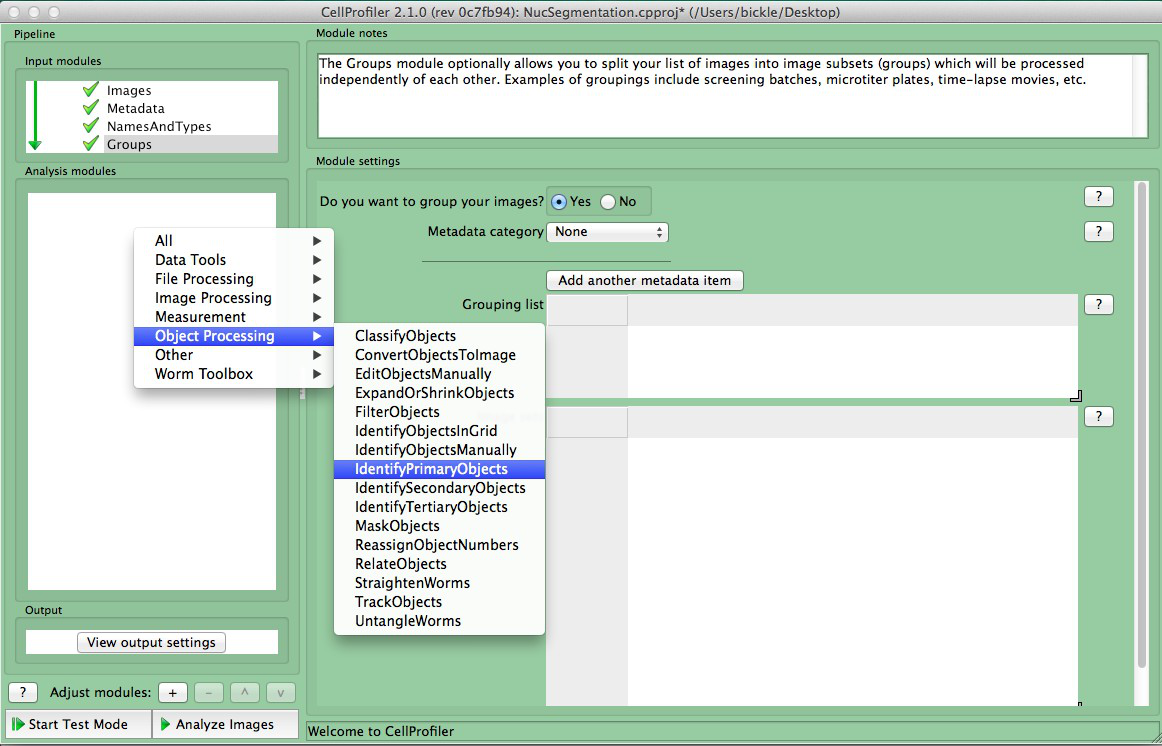Choose UntangleWorms module

coord(439,622)
